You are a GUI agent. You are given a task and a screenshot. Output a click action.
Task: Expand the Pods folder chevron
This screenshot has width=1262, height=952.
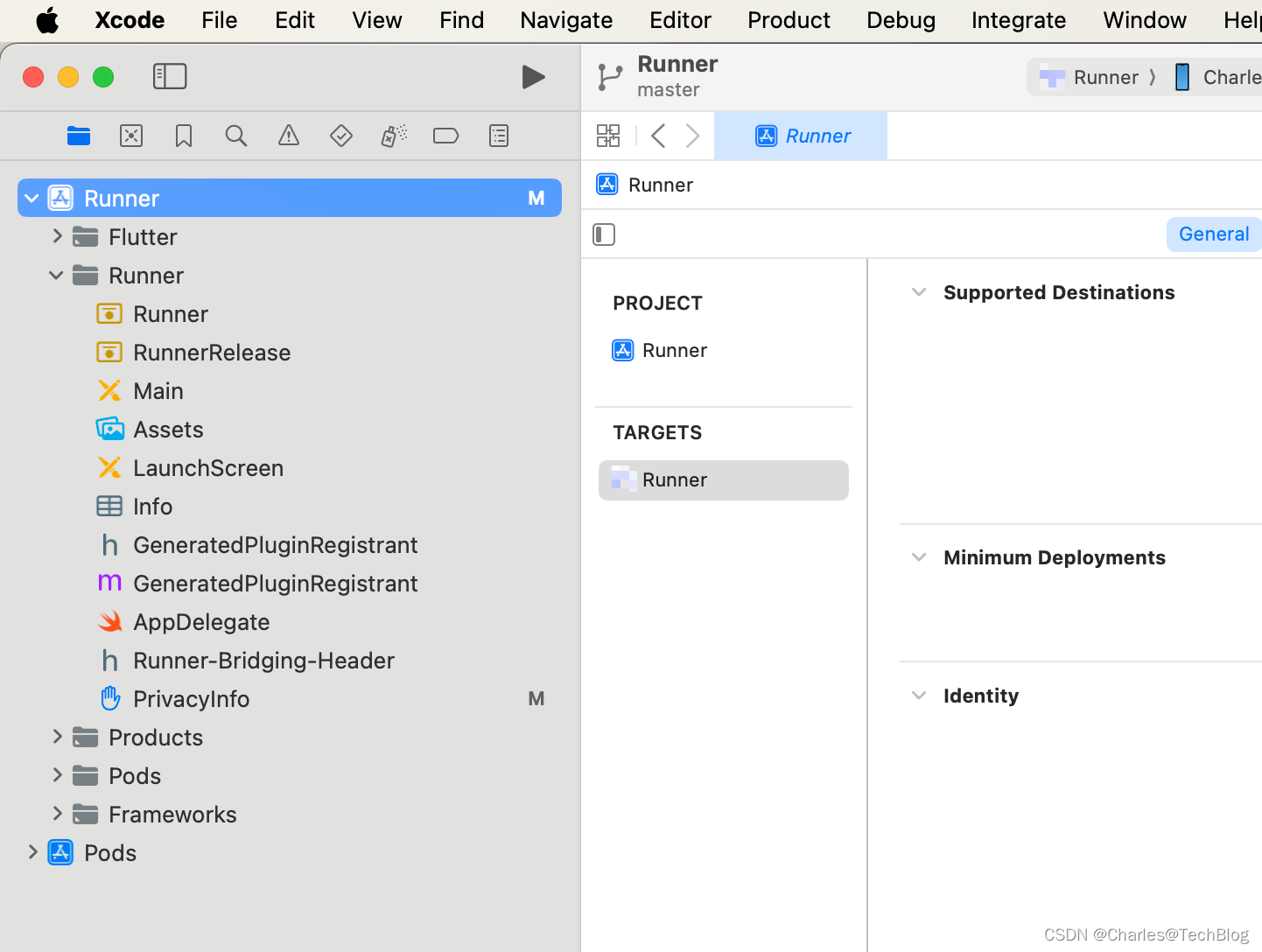[x=57, y=775]
